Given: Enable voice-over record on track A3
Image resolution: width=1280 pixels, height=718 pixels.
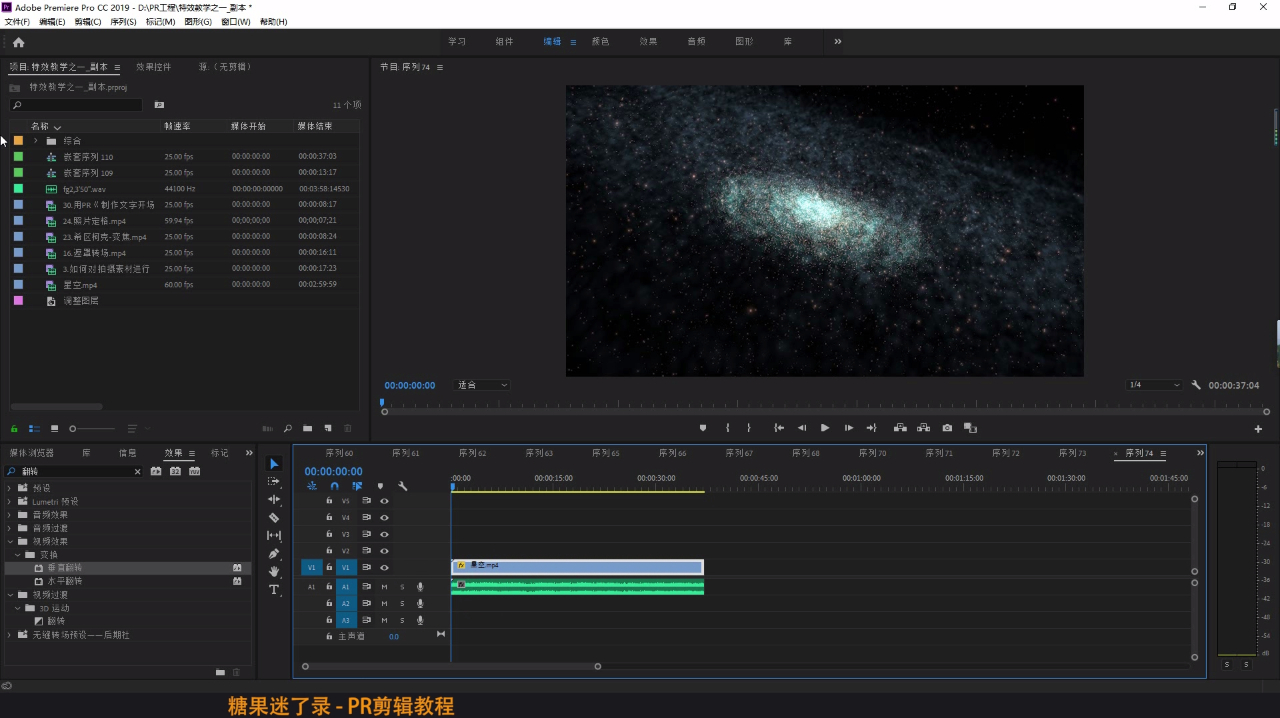Looking at the screenshot, I should click(x=420, y=620).
